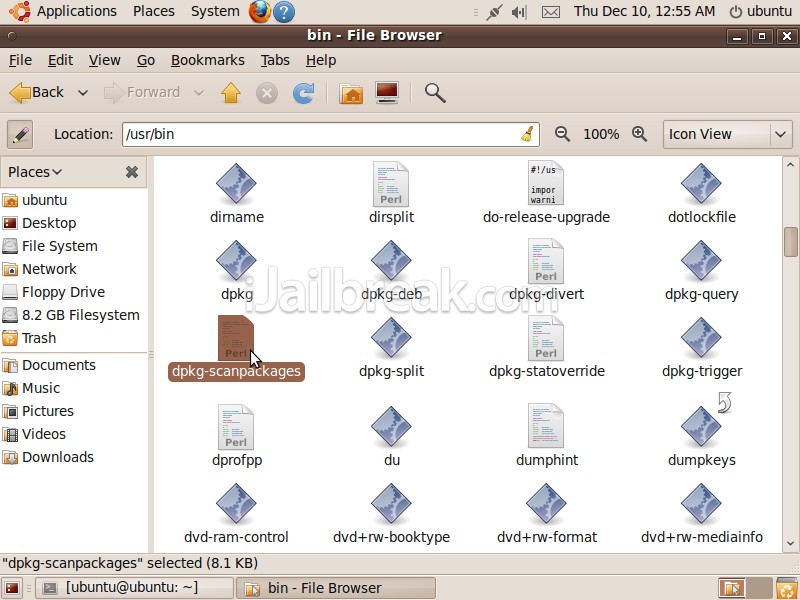Zoom out using the minus magnifier
Screen dimensions: 800x600
562,134
